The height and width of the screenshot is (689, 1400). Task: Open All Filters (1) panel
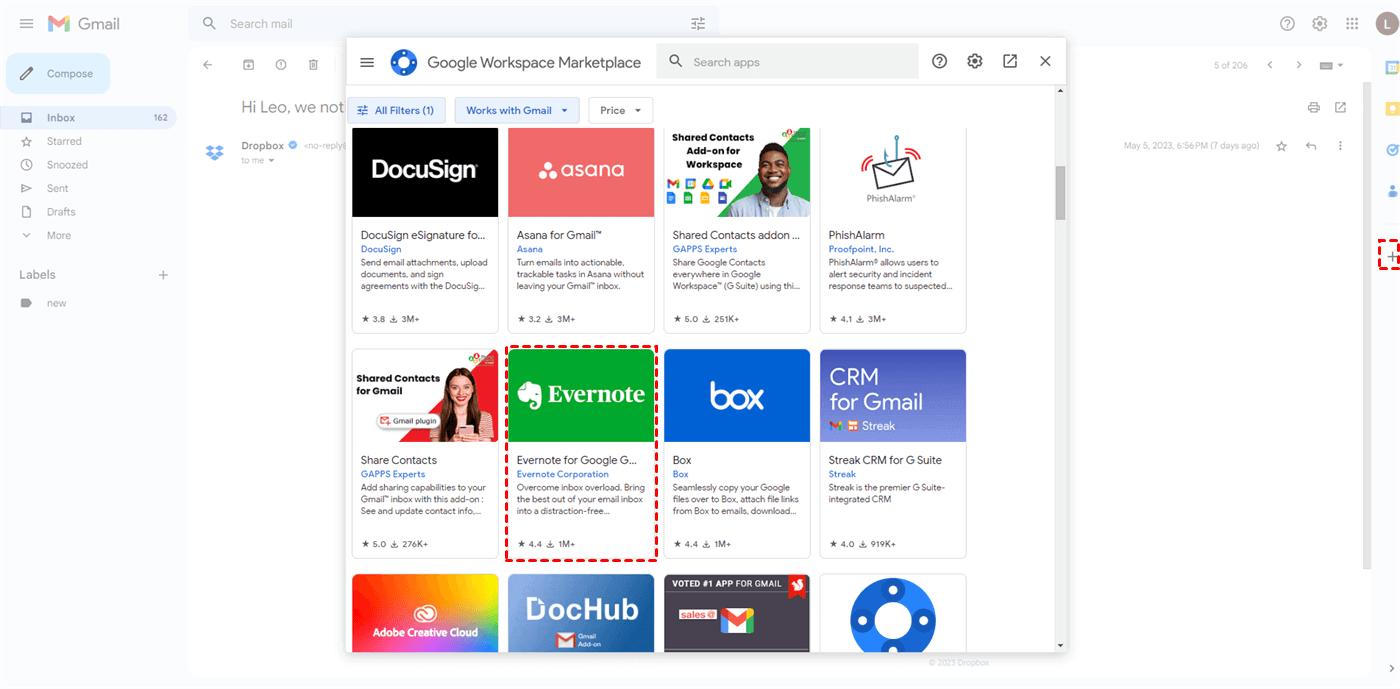point(396,110)
